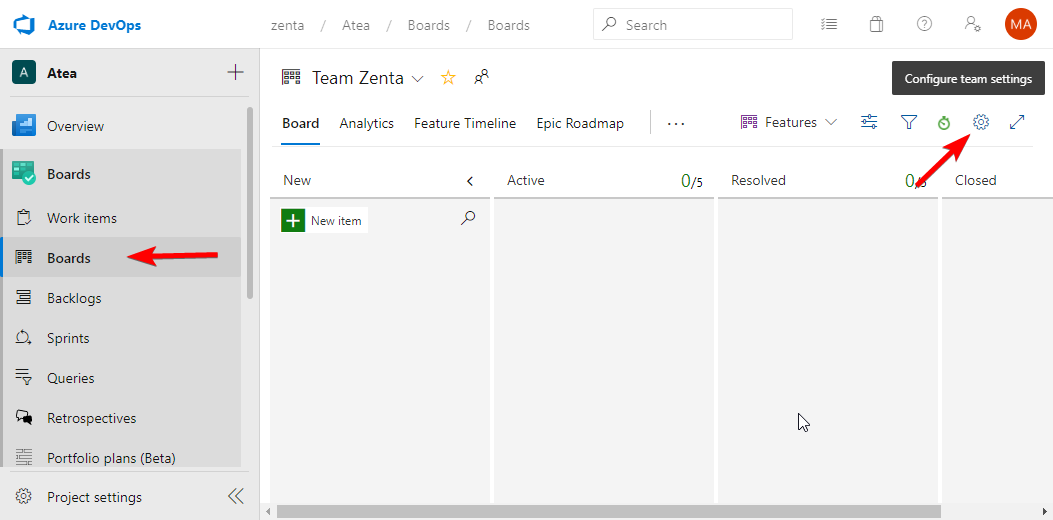This screenshot has width=1053, height=520.
Task: Open Retrospectives in the sidebar
Action: [120, 418]
